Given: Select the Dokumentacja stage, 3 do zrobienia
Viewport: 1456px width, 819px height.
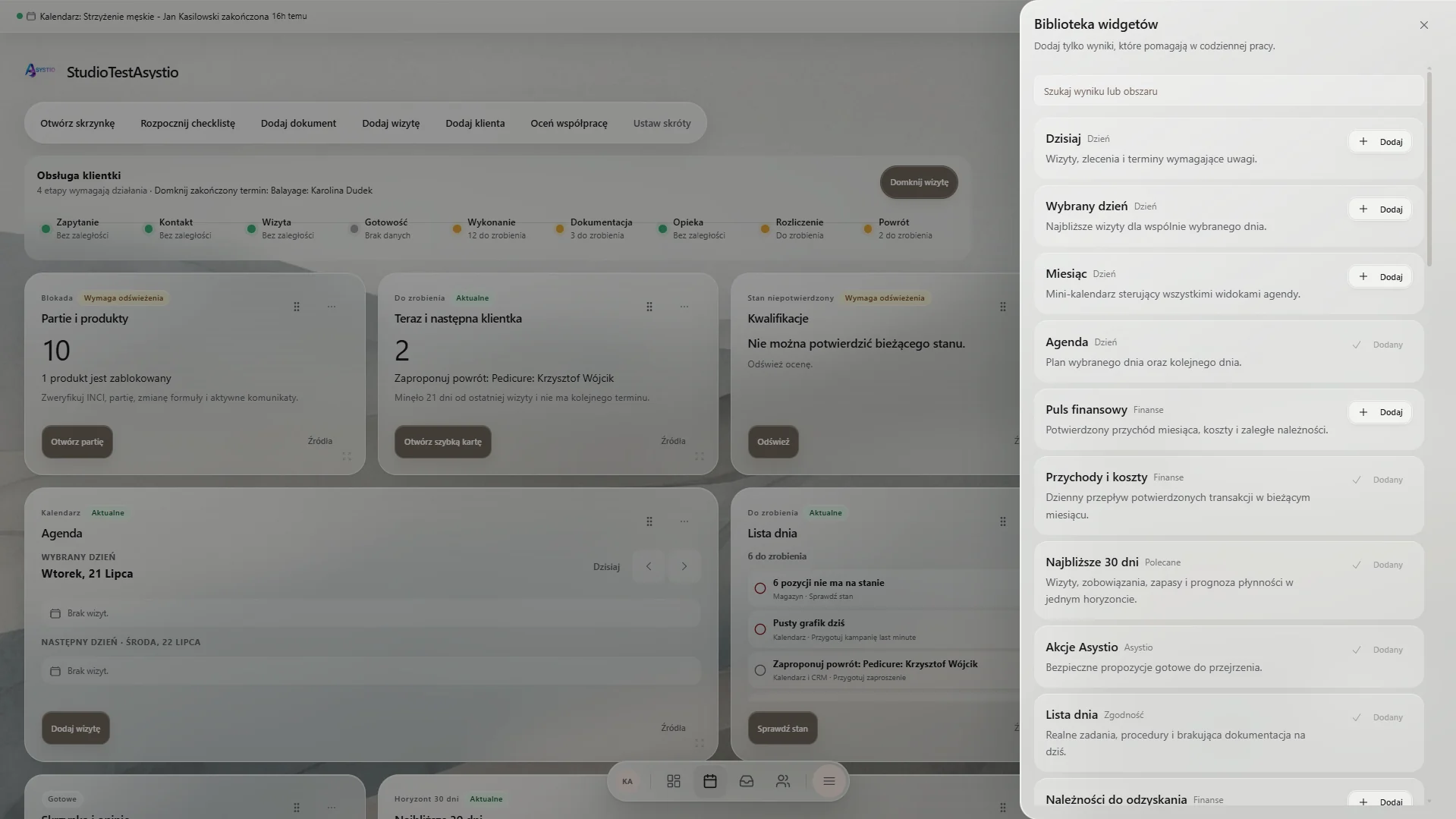Looking at the screenshot, I should tap(594, 228).
